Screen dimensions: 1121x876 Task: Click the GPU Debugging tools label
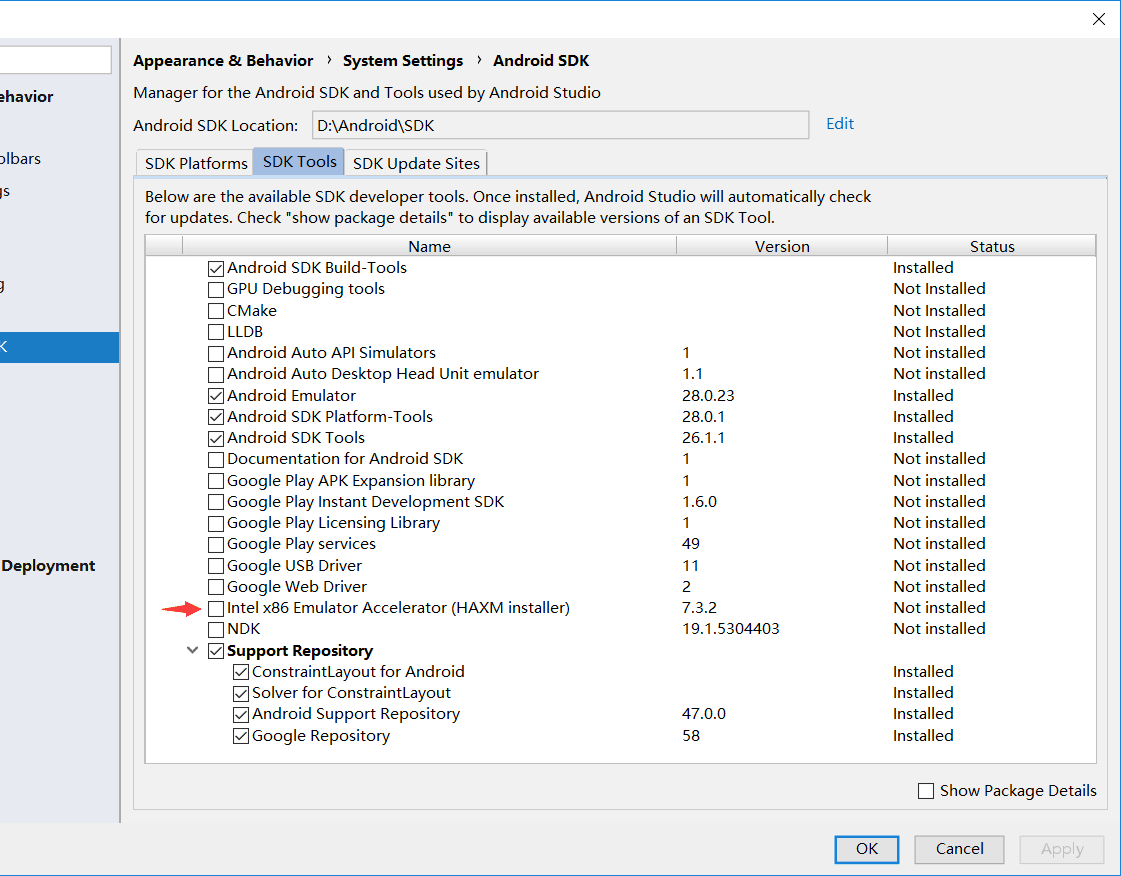(305, 289)
